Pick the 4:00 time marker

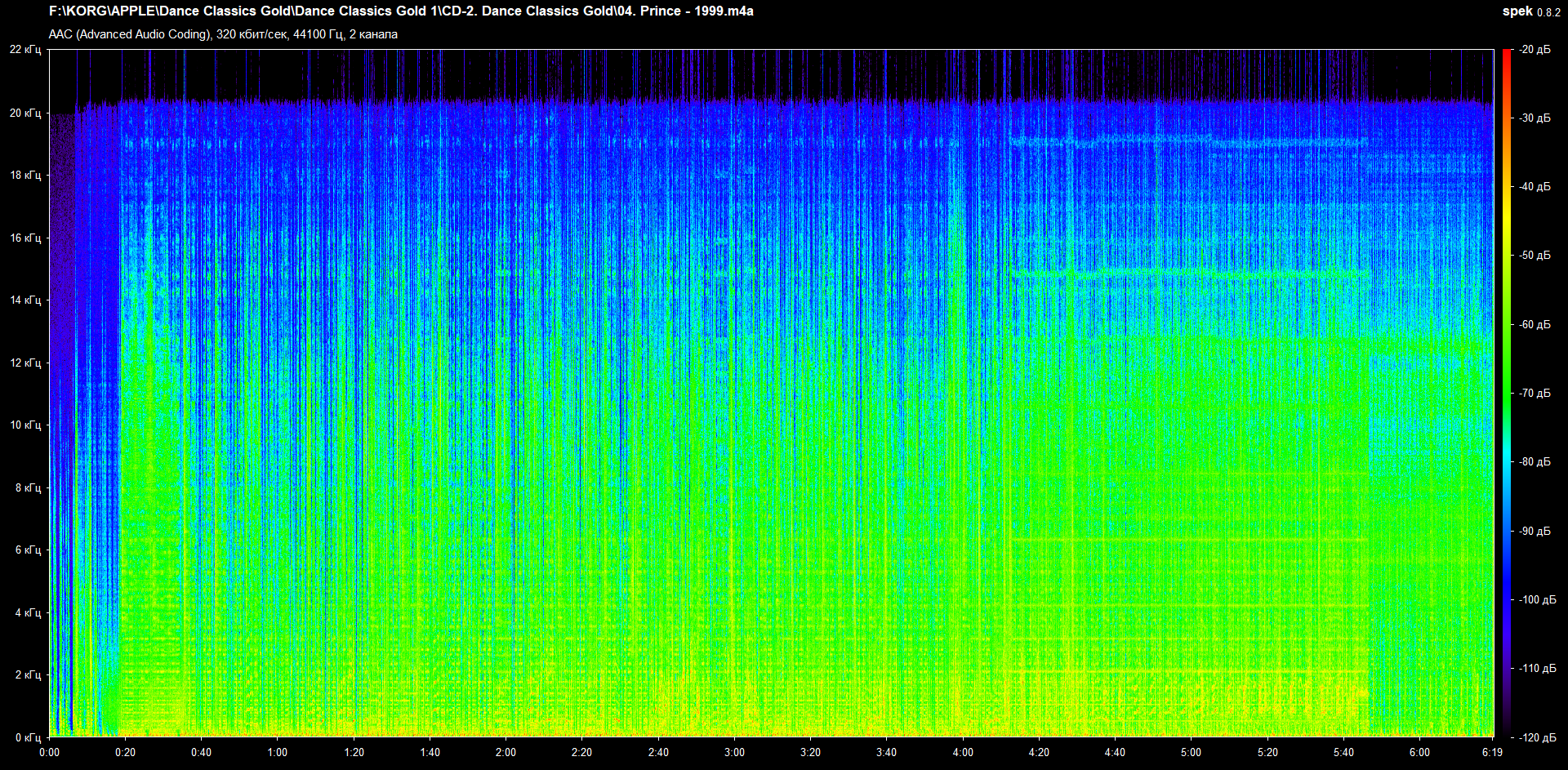963,752
